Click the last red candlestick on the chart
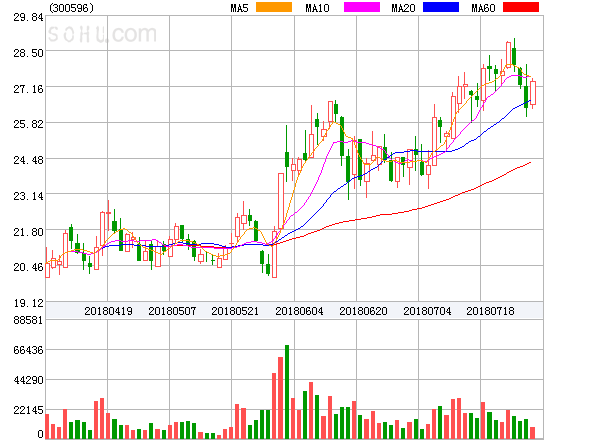The width and height of the screenshot is (600, 440). coord(533,93)
